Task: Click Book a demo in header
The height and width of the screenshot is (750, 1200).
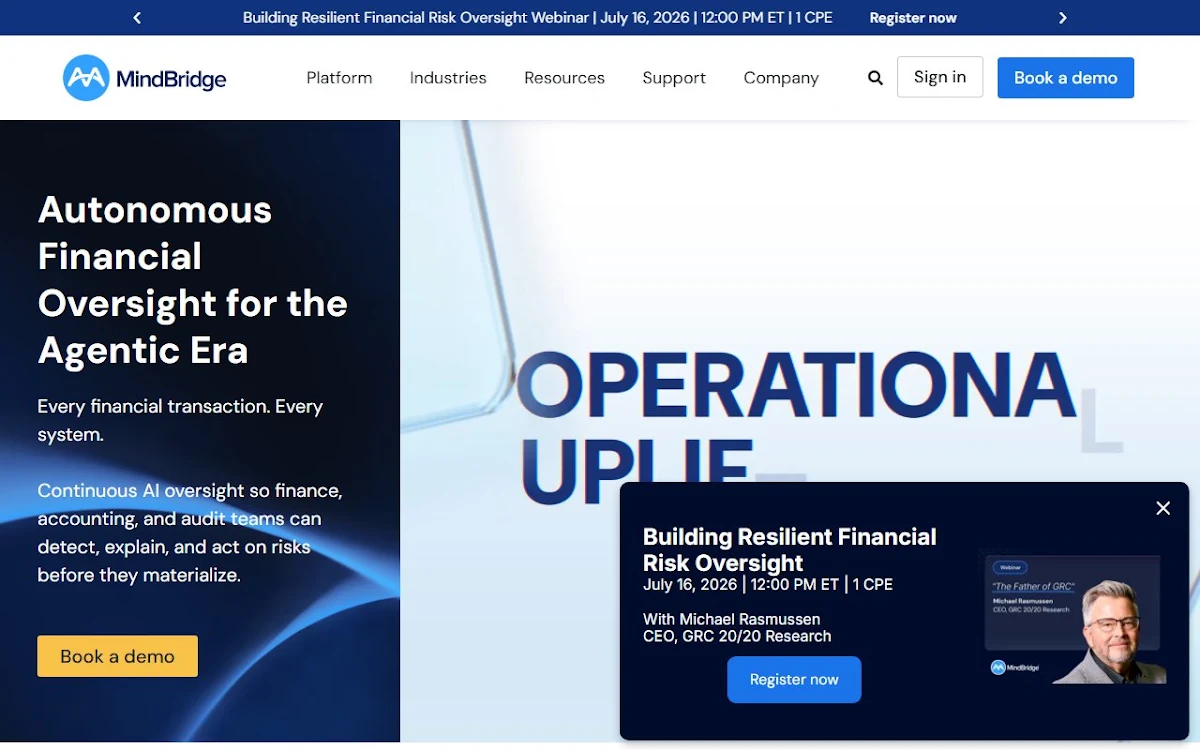Action: 1066,77
